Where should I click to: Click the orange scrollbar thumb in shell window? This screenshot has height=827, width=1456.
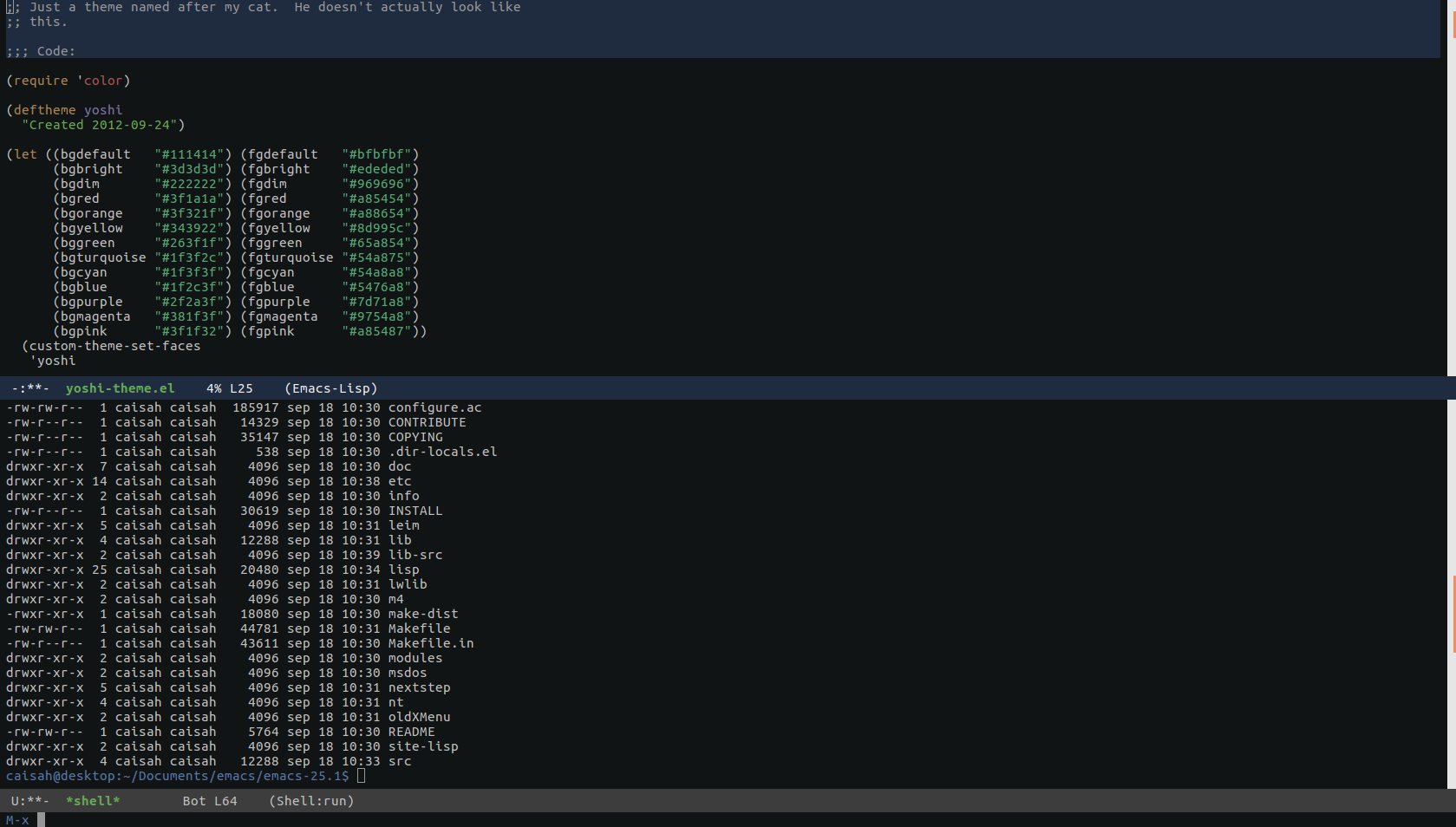point(1453,614)
